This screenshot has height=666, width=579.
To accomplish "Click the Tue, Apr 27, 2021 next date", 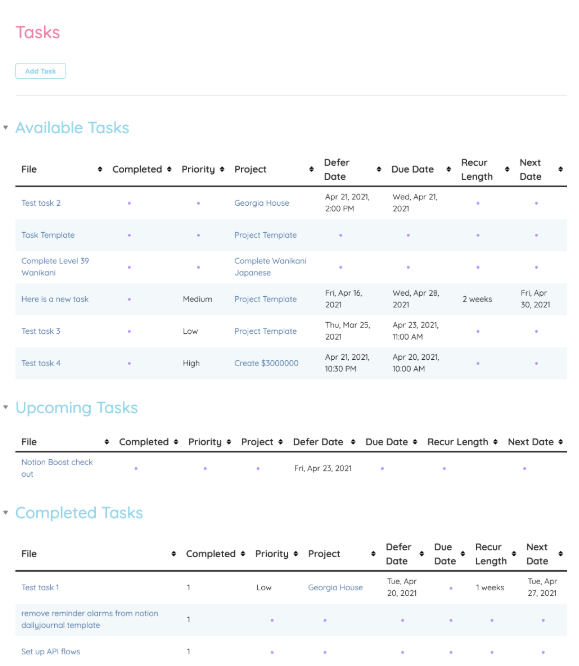I will click(542, 587).
